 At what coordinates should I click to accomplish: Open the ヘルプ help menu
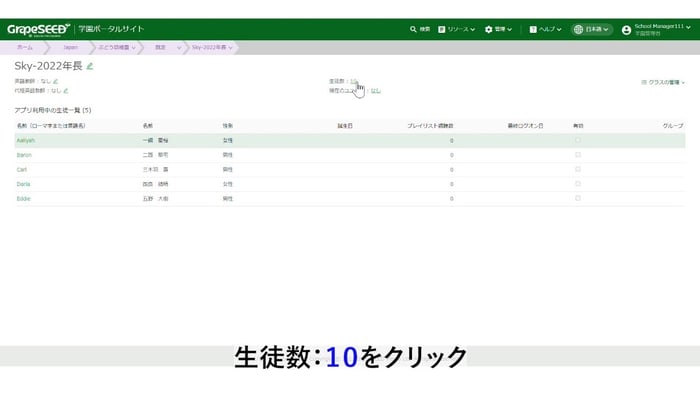coord(545,29)
